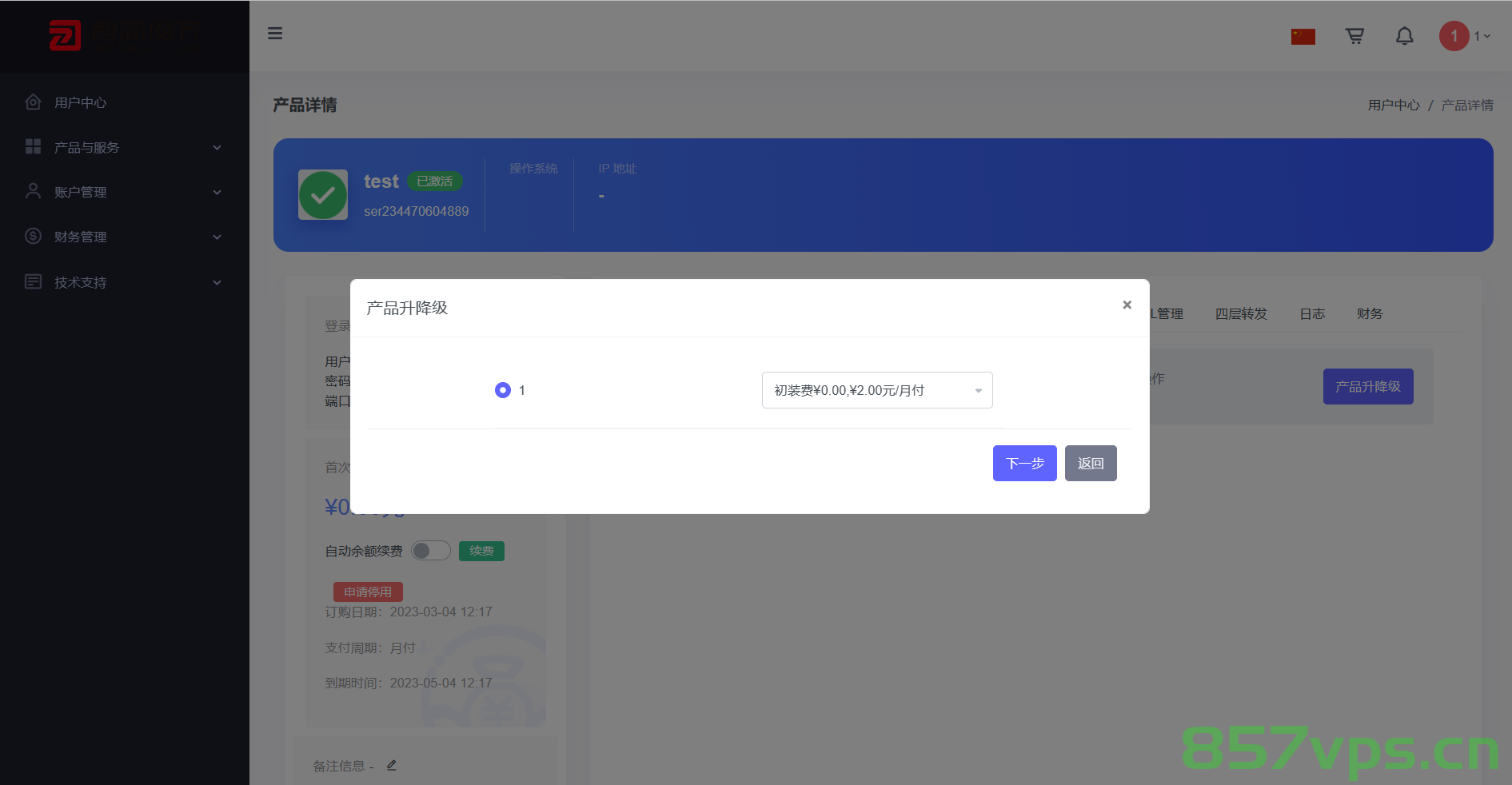Open the user dropdown arrow beside avatar
Image resolution: width=1512 pixels, height=785 pixels.
coord(1487,36)
